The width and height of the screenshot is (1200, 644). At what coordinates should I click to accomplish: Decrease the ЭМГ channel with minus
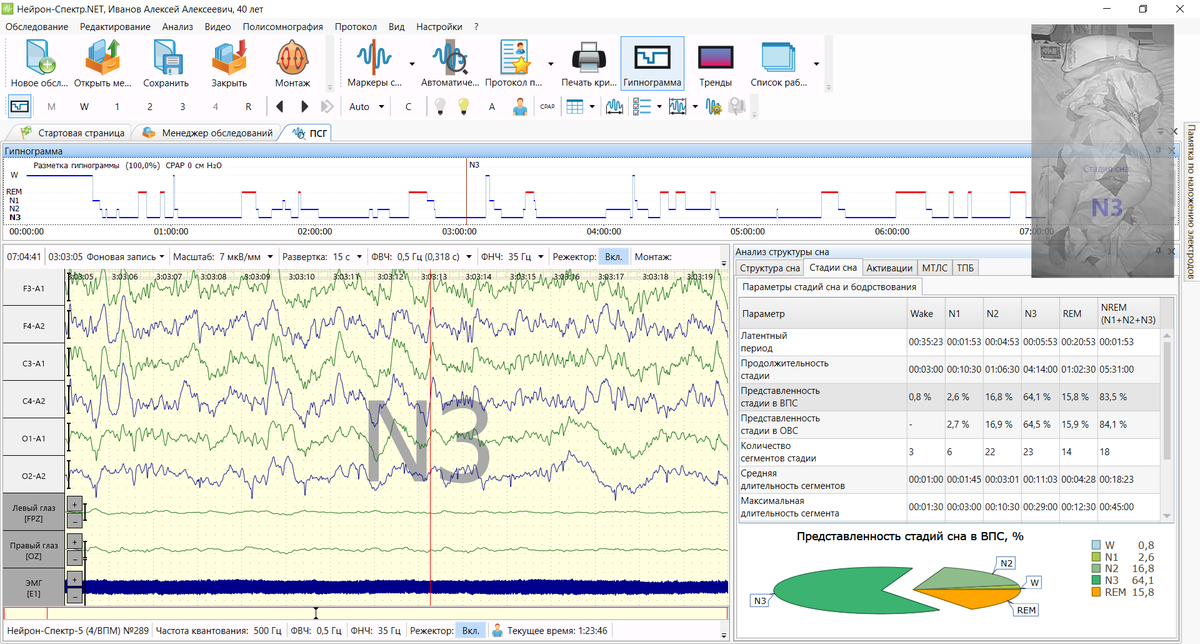[75, 596]
